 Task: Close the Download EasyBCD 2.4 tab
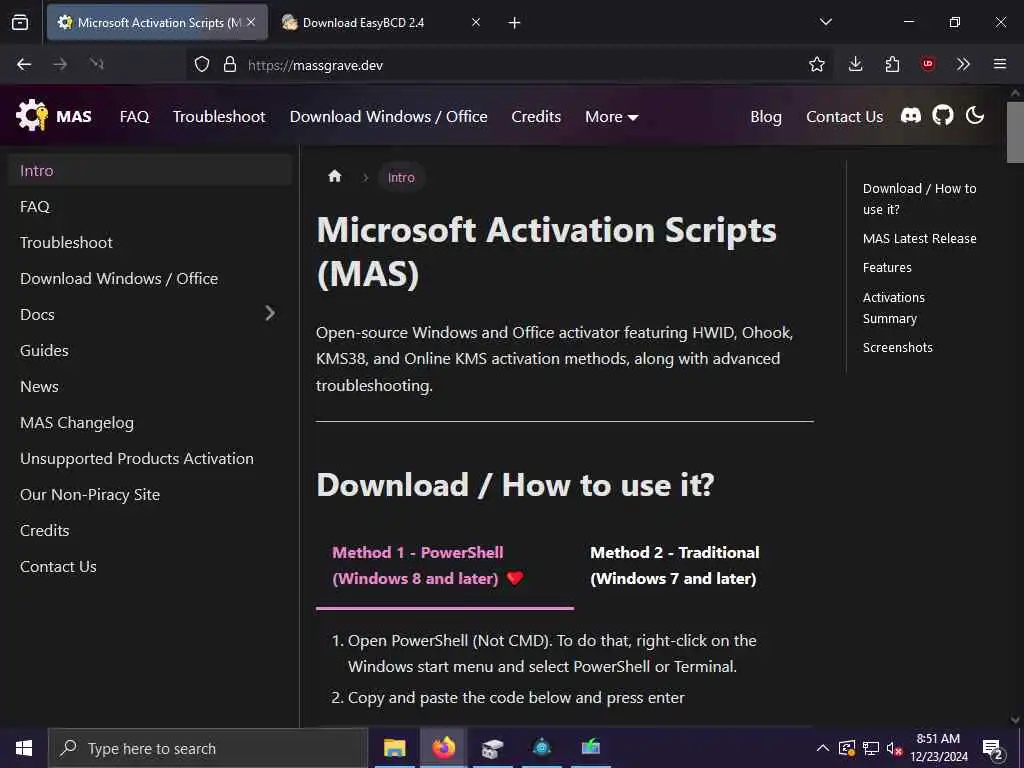(476, 22)
